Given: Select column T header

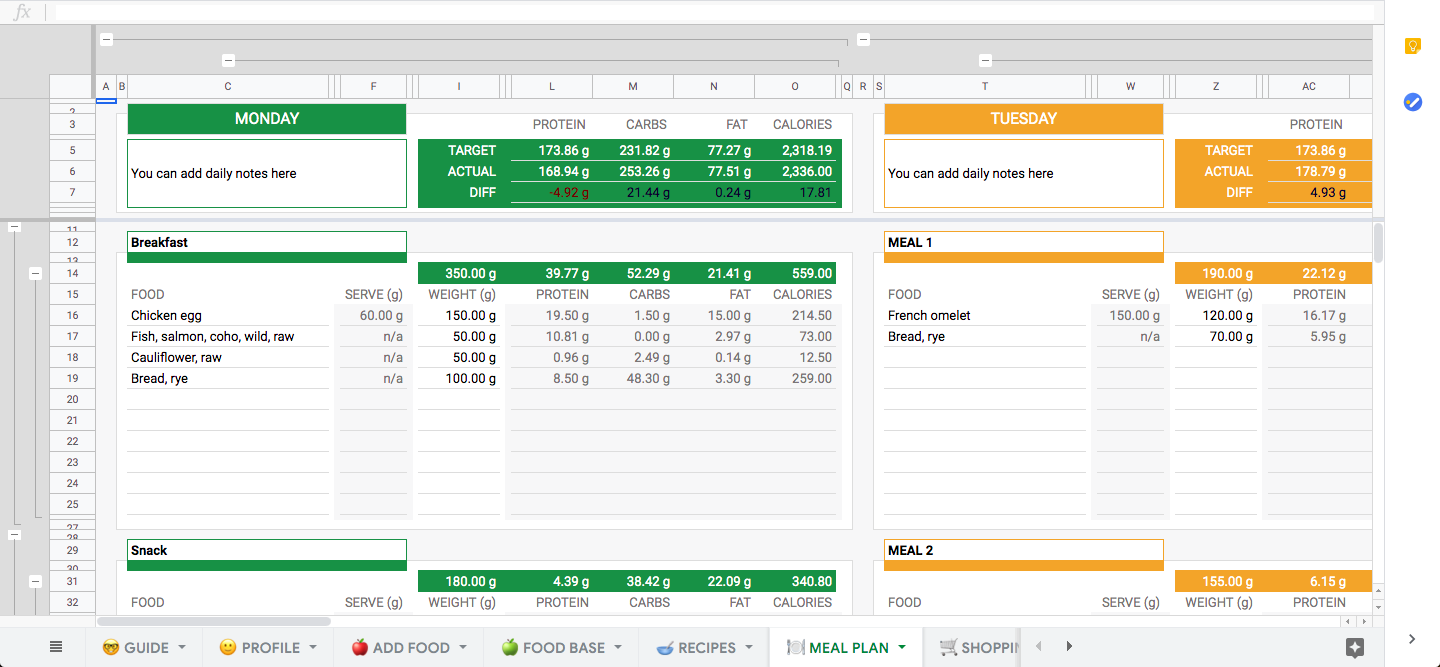Looking at the screenshot, I should tap(985, 87).
